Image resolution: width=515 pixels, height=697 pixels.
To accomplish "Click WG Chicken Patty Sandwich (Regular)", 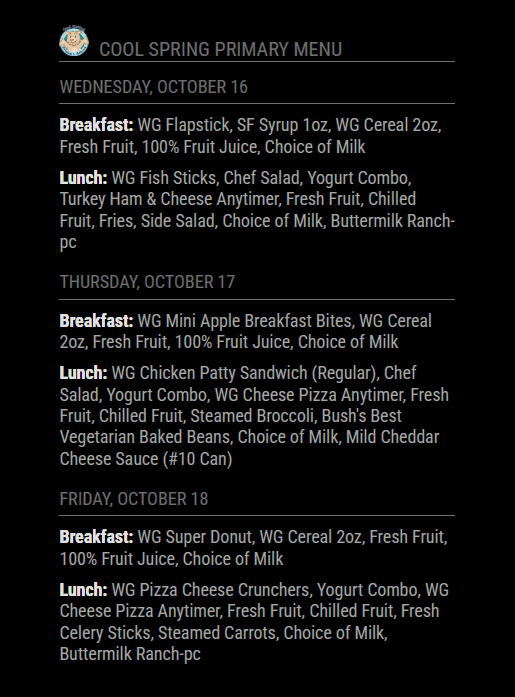I will click(244, 373).
